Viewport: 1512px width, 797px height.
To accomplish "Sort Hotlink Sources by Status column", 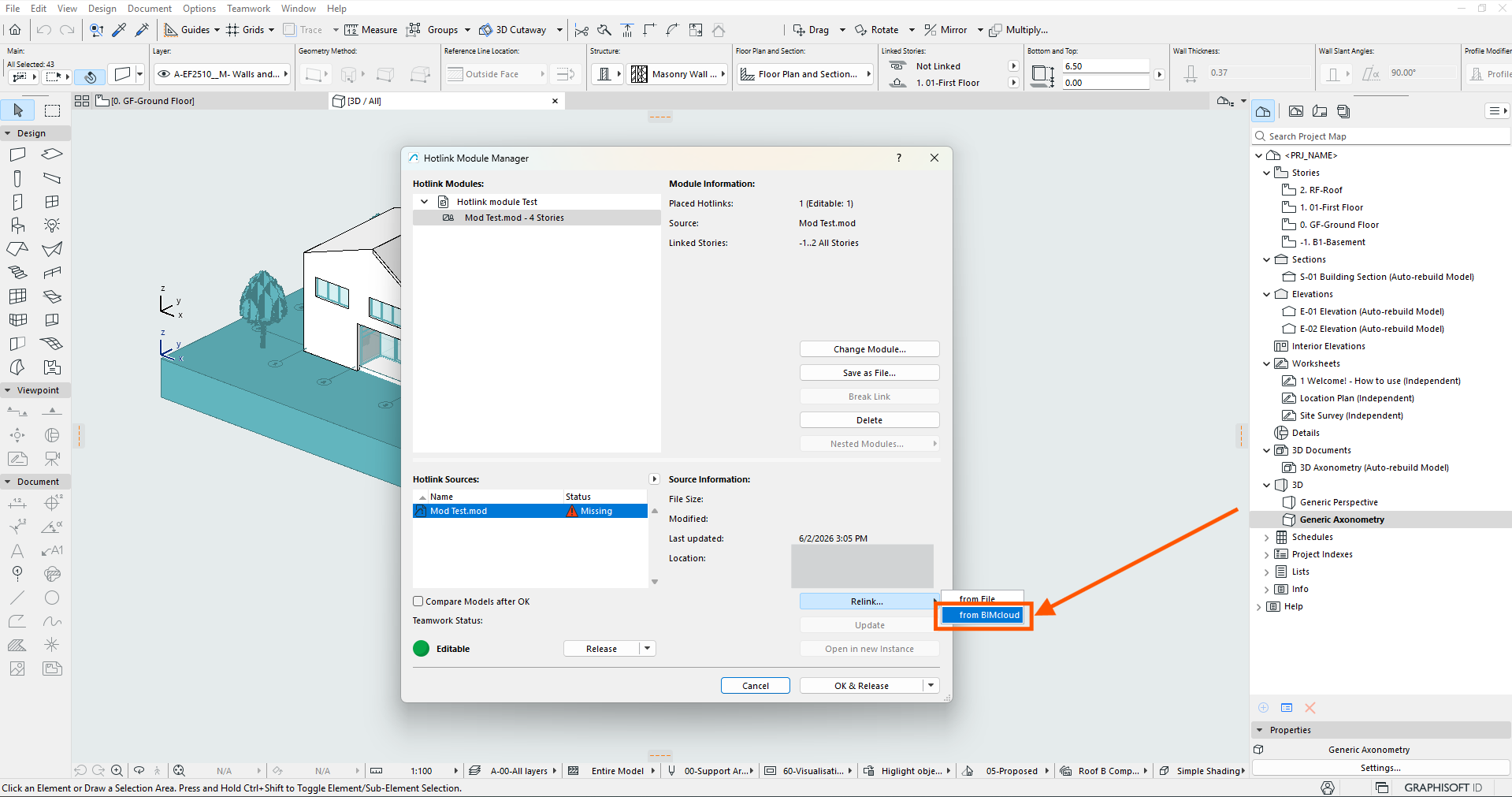I will point(605,497).
